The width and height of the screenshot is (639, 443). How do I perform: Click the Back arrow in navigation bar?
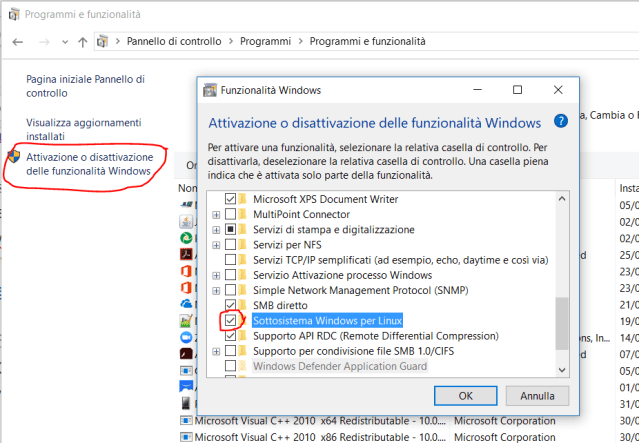click(x=18, y=42)
